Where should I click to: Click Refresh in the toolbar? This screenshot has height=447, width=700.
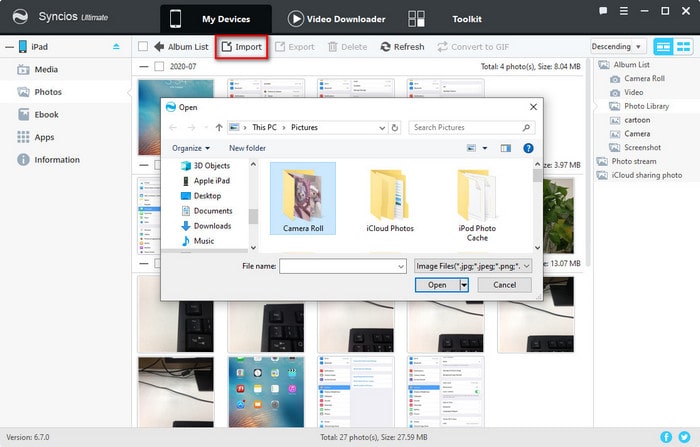point(402,46)
